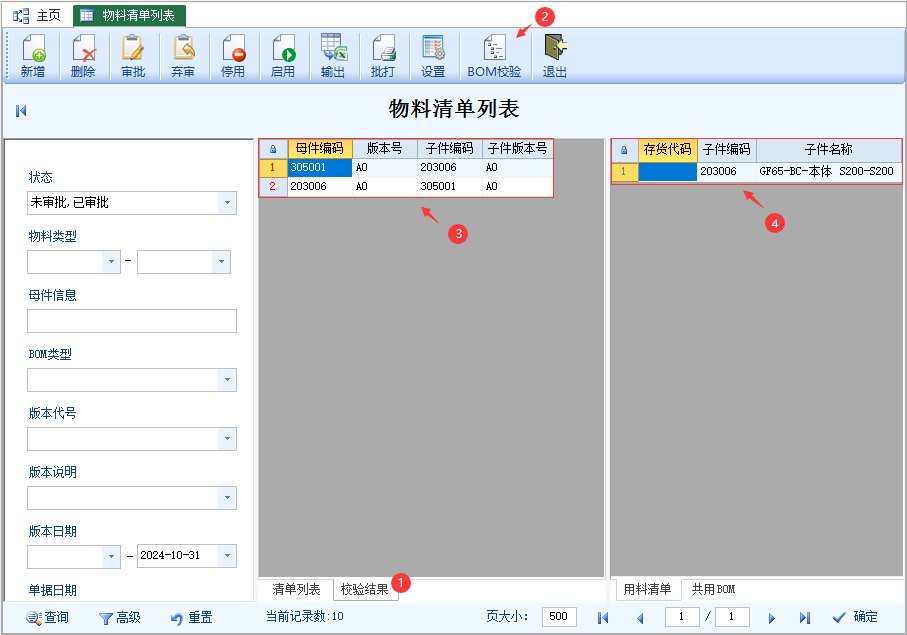Click the 305001 子件编码 cell in row 2
The height and width of the screenshot is (635, 907).
[449, 186]
